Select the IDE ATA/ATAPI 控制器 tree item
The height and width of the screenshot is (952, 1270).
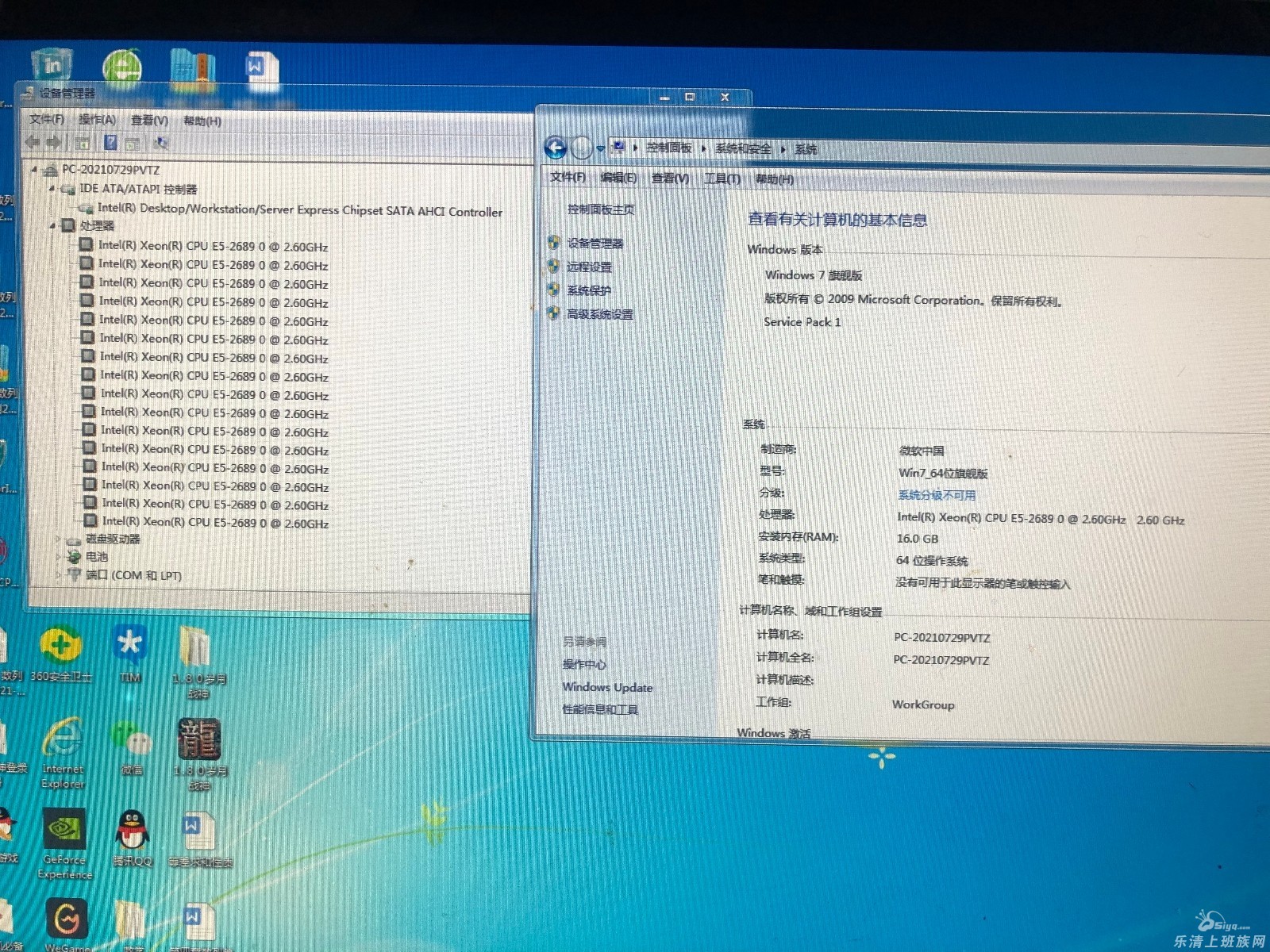coord(138,189)
